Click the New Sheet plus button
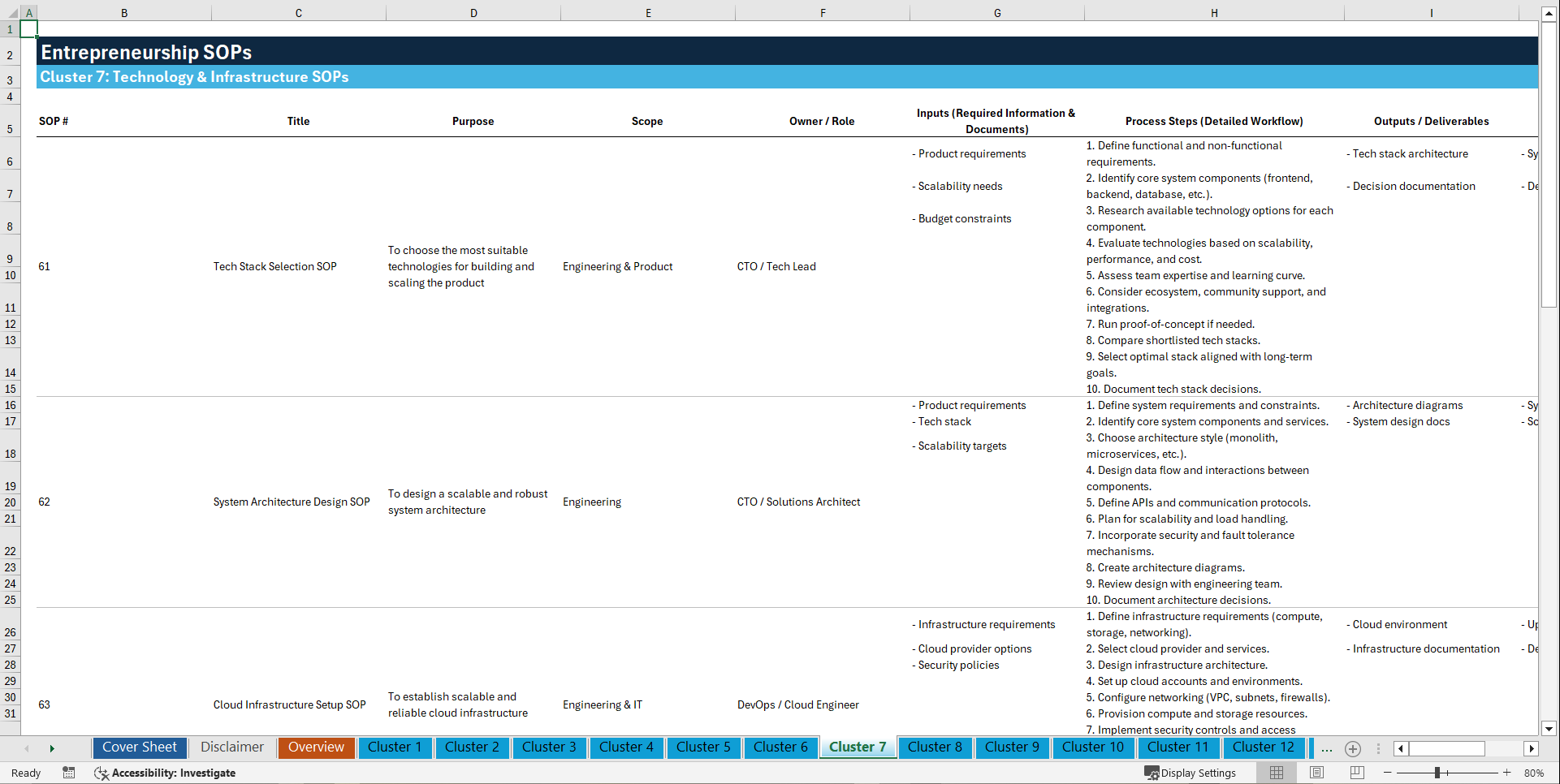The height and width of the screenshot is (784, 1560). click(x=1353, y=748)
